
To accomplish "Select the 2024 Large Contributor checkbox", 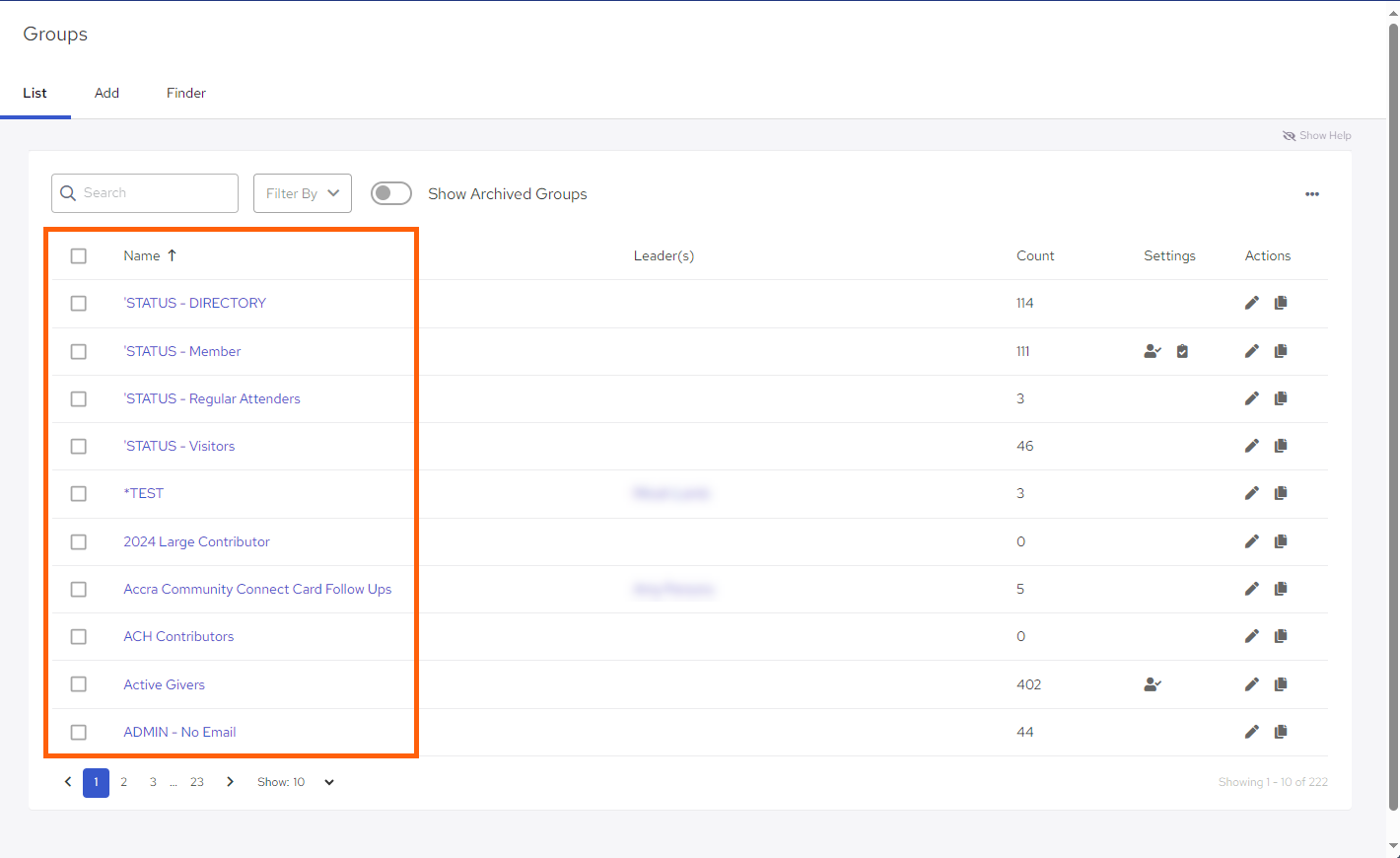I will [x=79, y=542].
